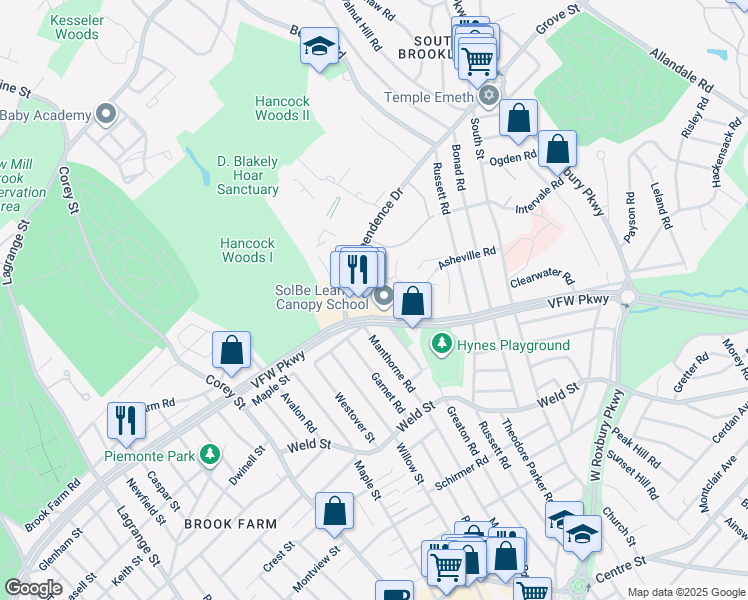748x600 pixels.
Task: Select shopping bag marker above Corey St
Action: pos(231,352)
